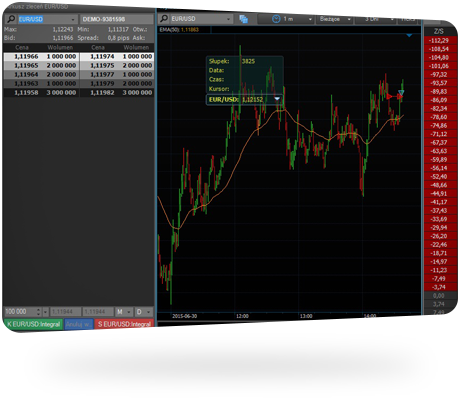Expand the EUR/USD 1,12152 tooltip dropdown arrow
This screenshot has height=400, width=460.
pyautogui.click(x=277, y=99)
